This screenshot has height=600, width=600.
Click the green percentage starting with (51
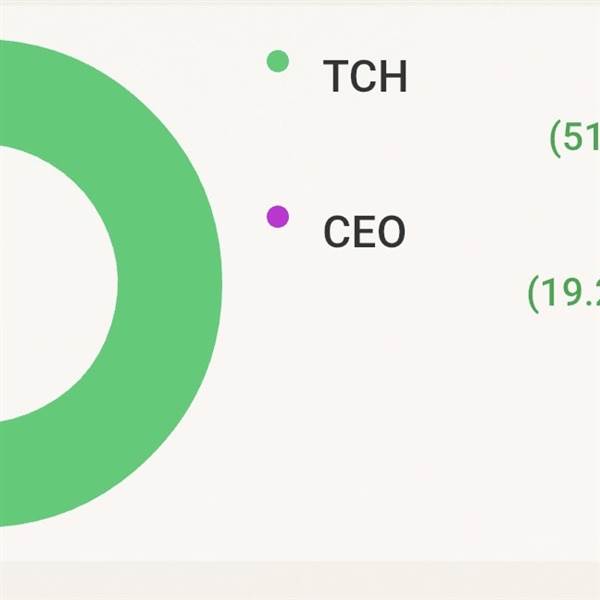click(x=575, y=138)
